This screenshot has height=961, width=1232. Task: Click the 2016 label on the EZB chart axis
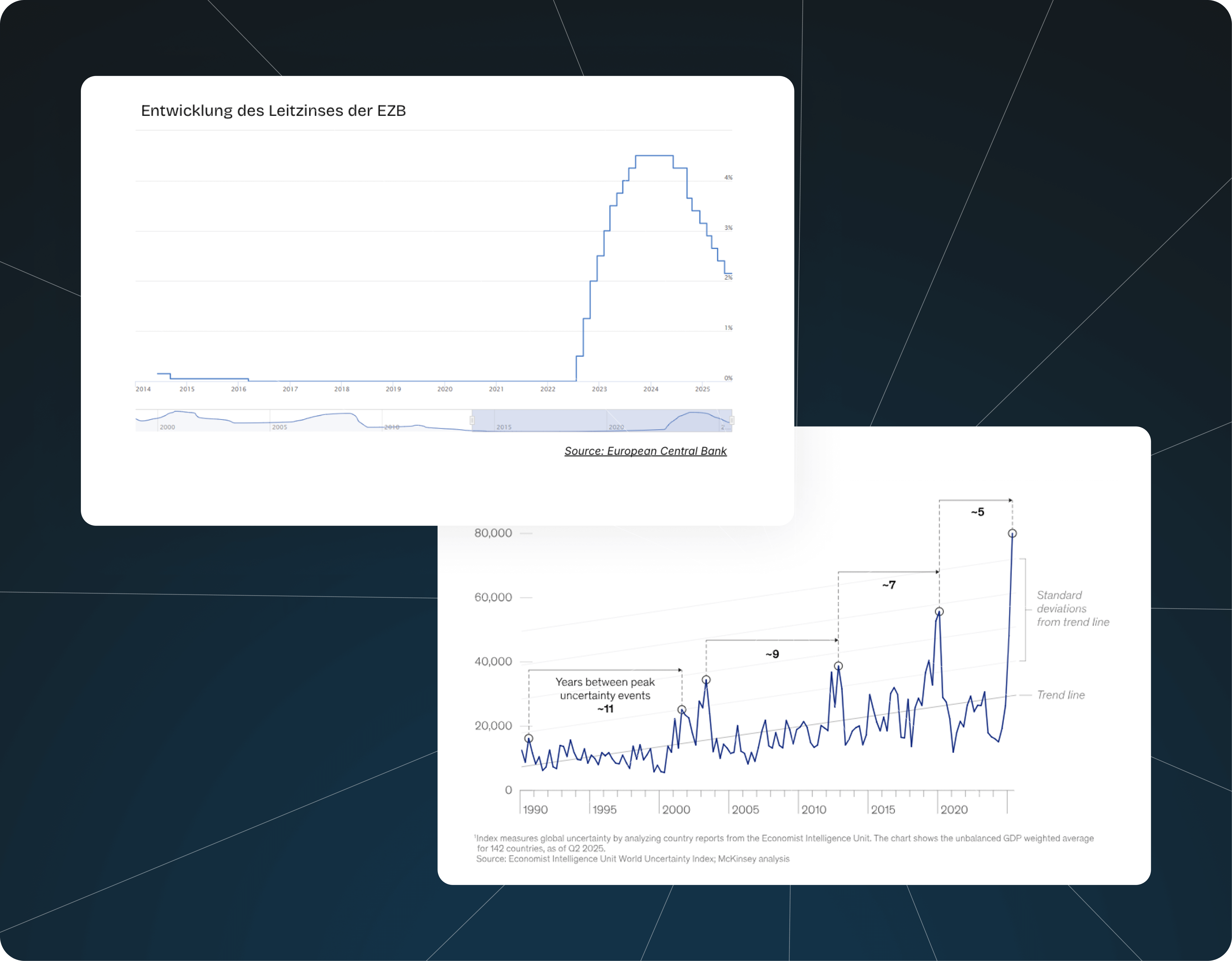tap(239, 389)
